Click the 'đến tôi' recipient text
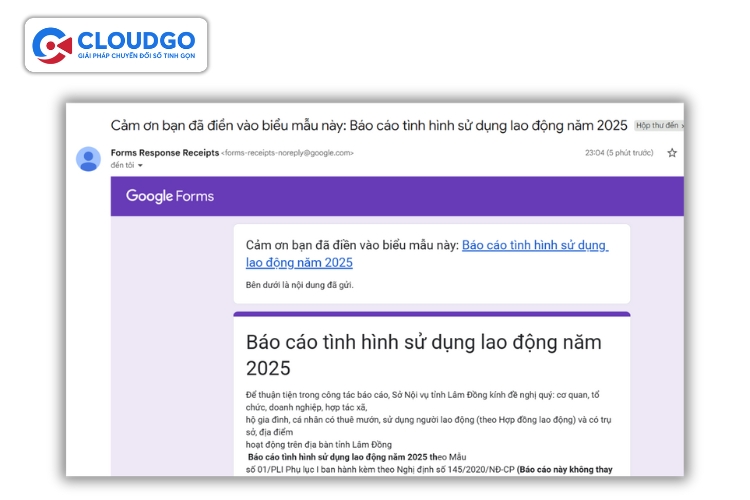Image resolution: width=750 pixels, height=500 pixels. 121,165
